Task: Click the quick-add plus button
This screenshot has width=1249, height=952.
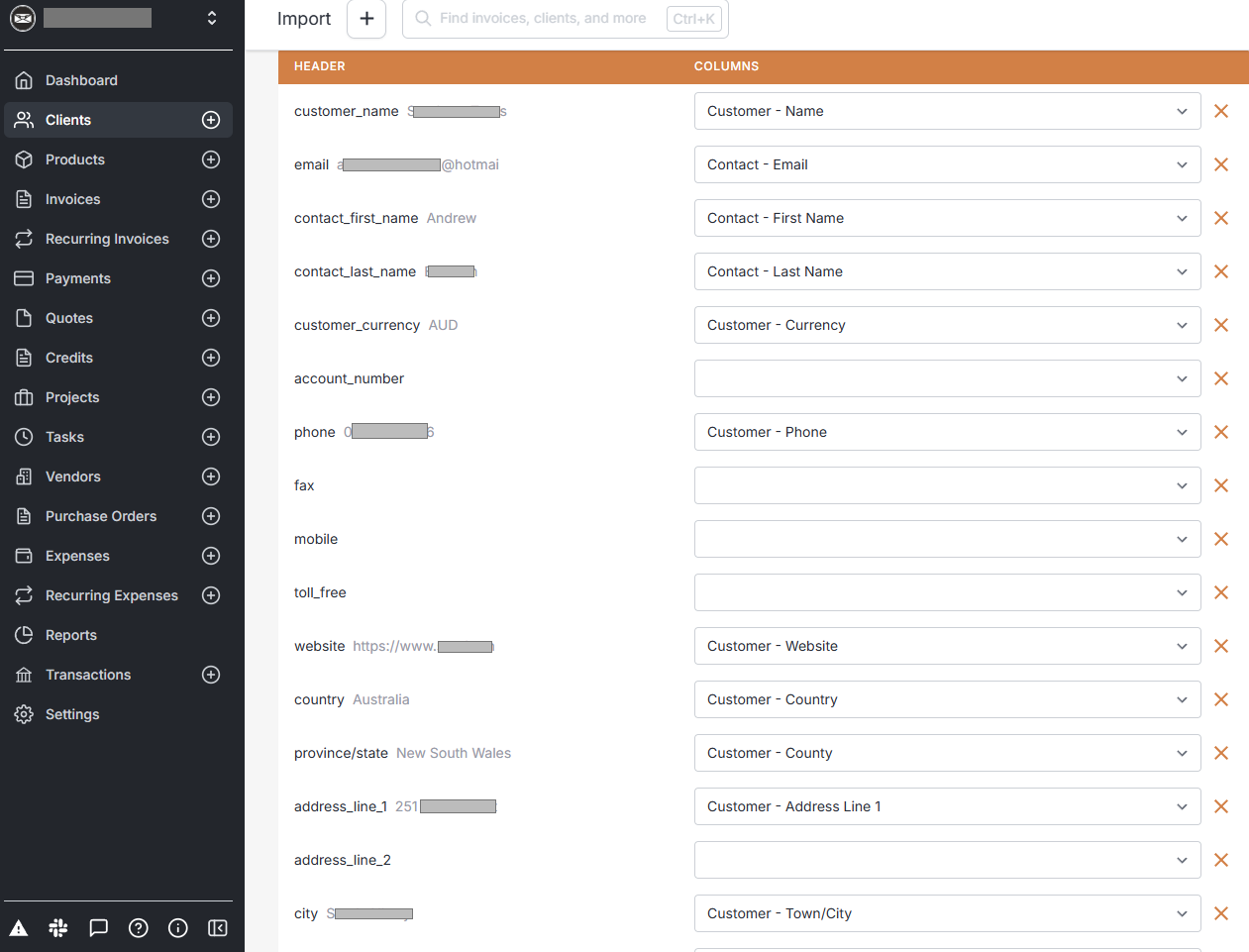Action: 366,19
